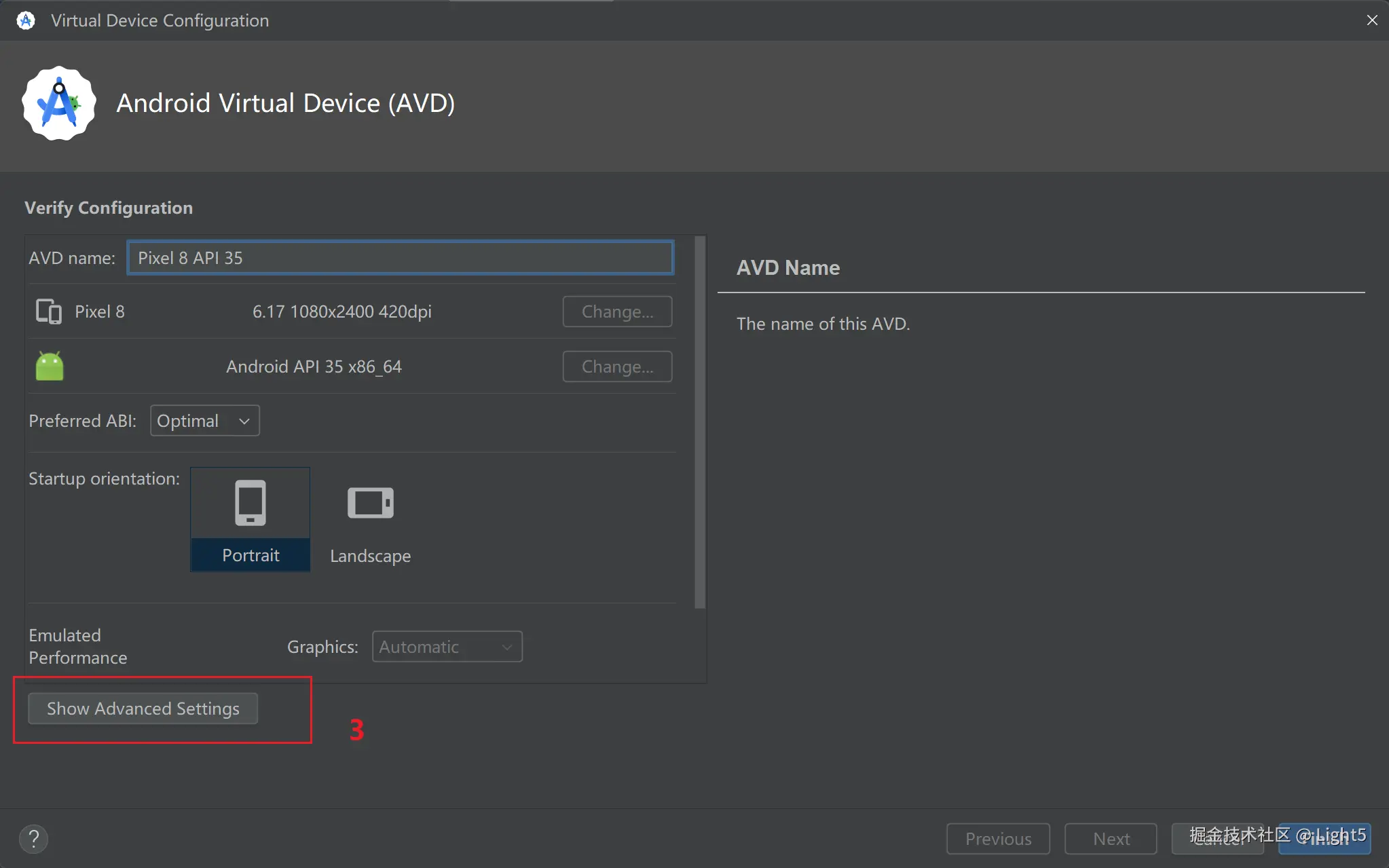Click the green Android robot icon
1389x868 pixels.
click(50, 366)
